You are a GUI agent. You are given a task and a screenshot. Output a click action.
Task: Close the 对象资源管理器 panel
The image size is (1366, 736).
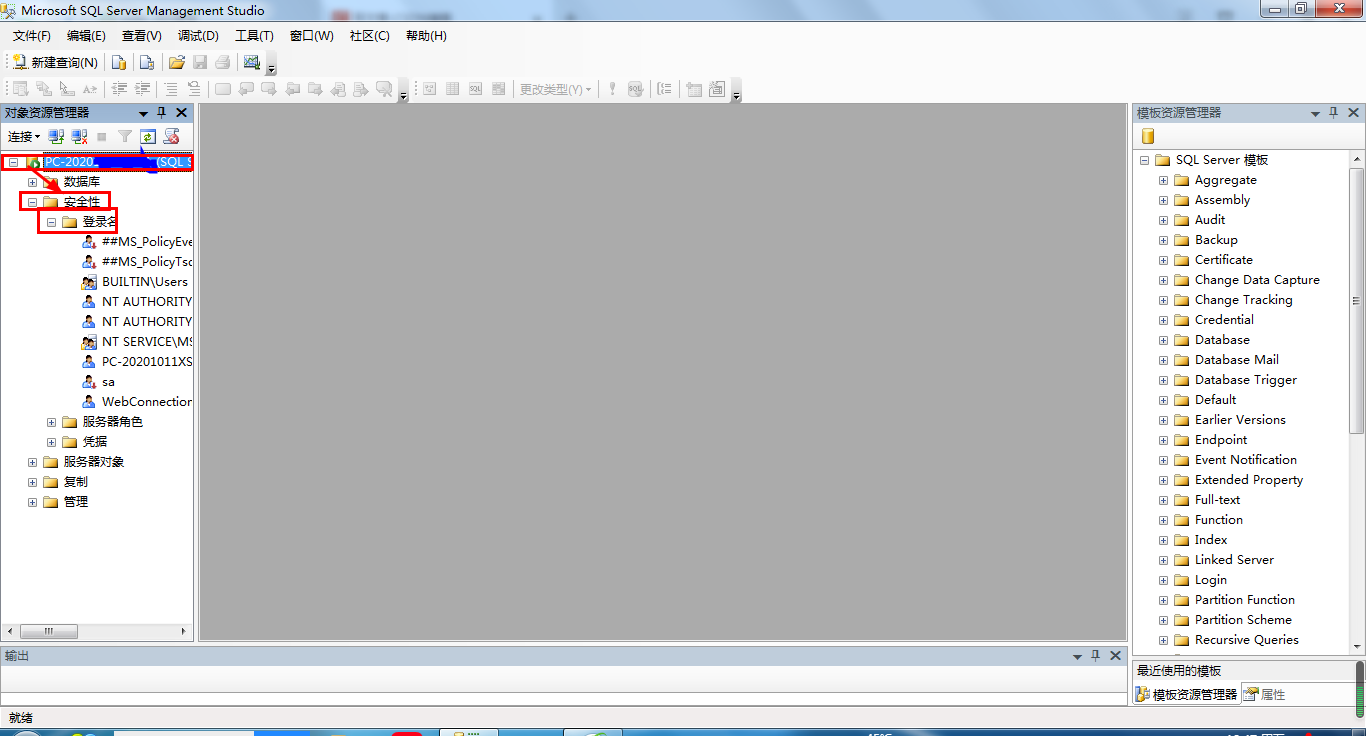(181, 113)
